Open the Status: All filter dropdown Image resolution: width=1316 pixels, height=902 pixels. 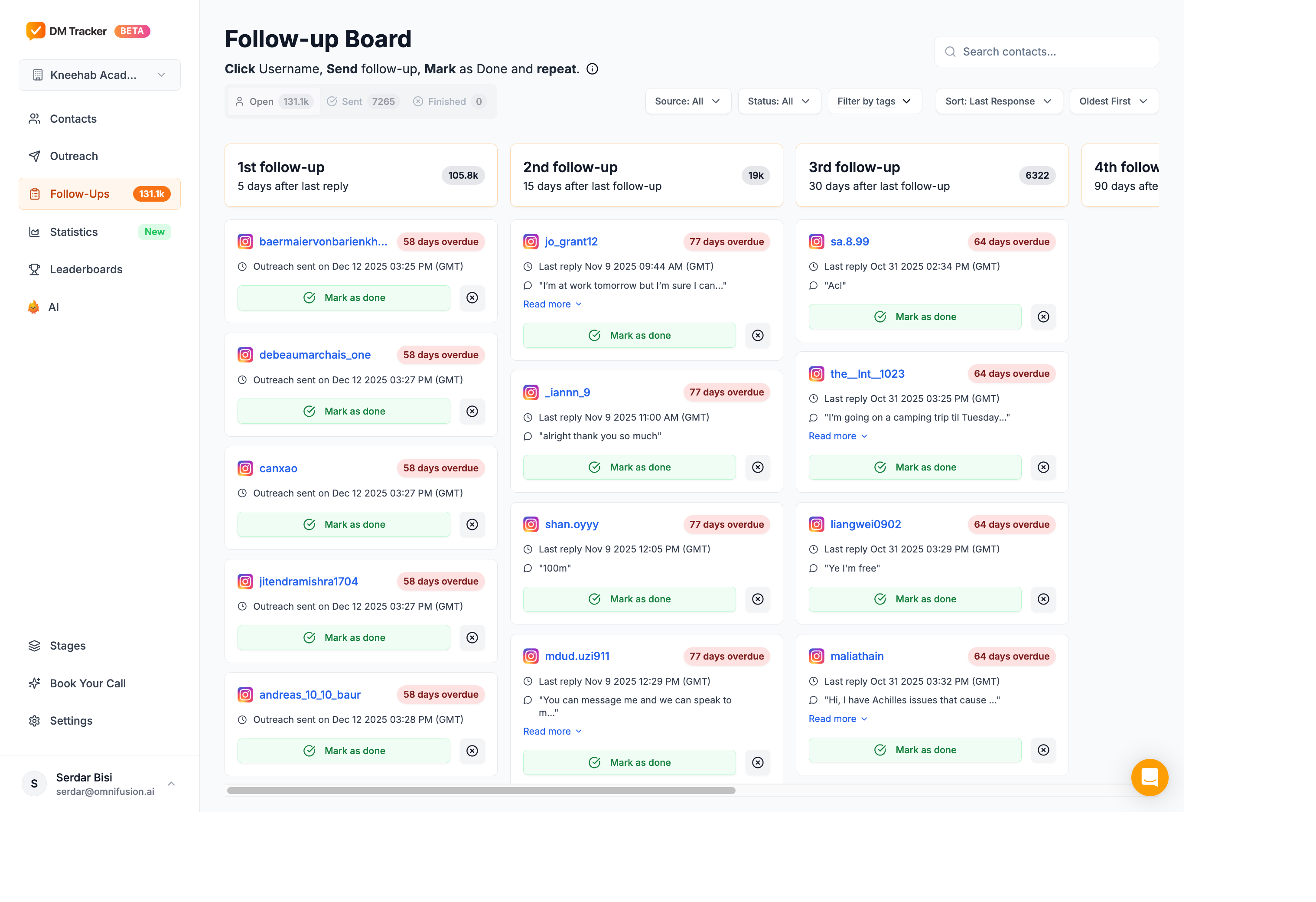point(779,101)
